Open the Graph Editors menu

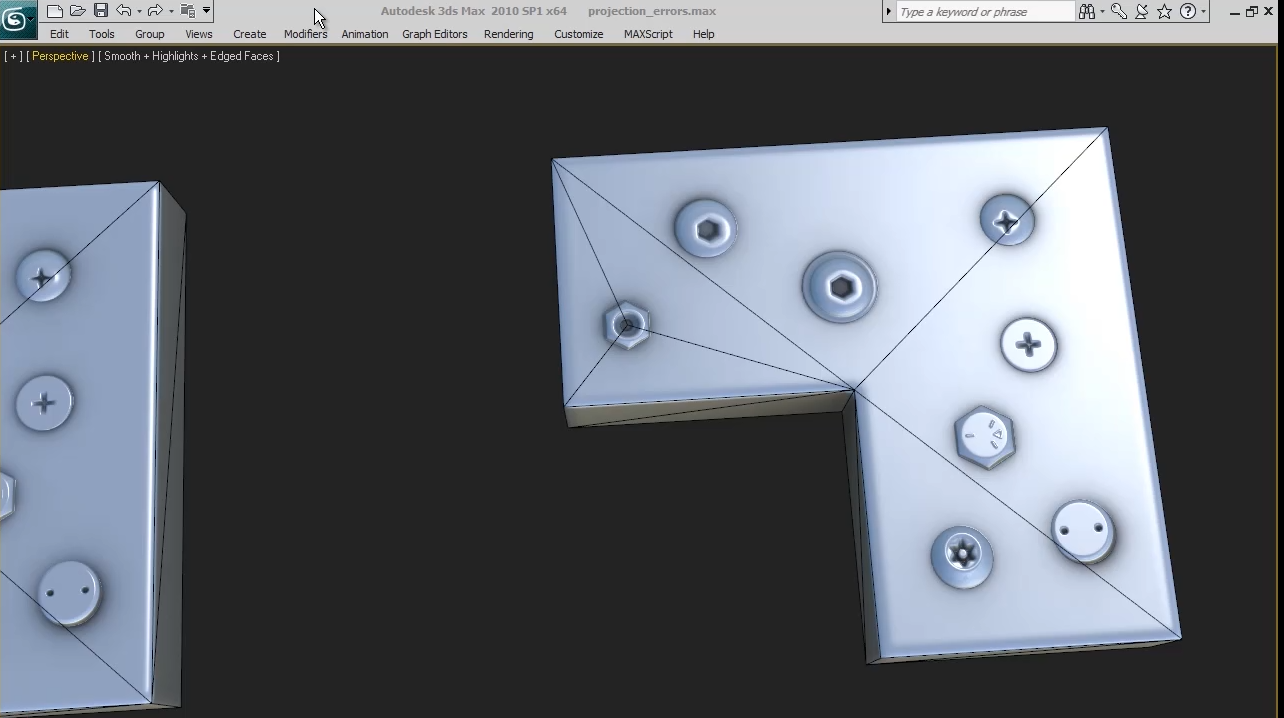435,34
